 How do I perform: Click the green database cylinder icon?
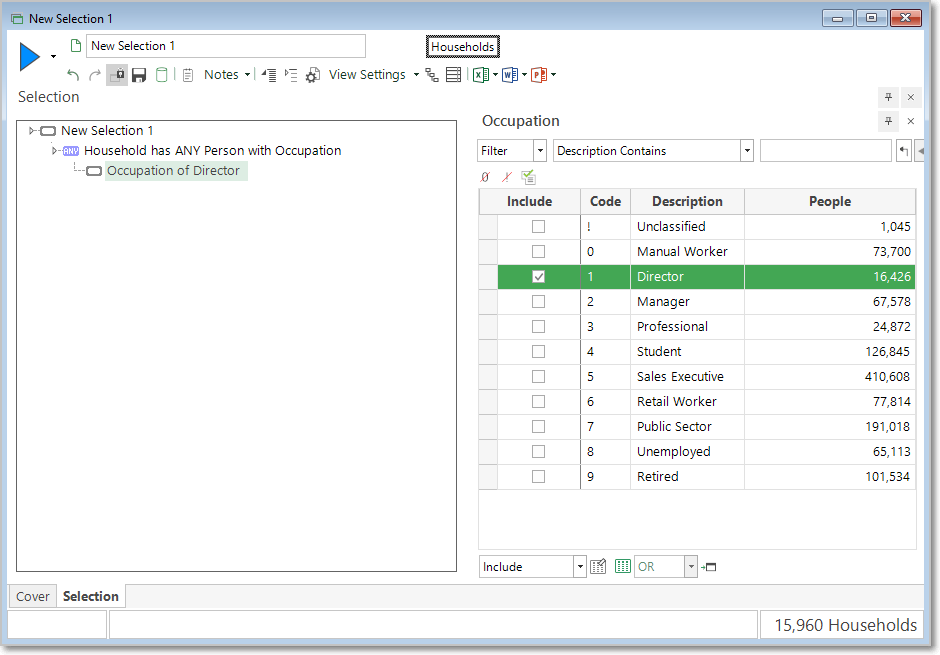[161, 75]
